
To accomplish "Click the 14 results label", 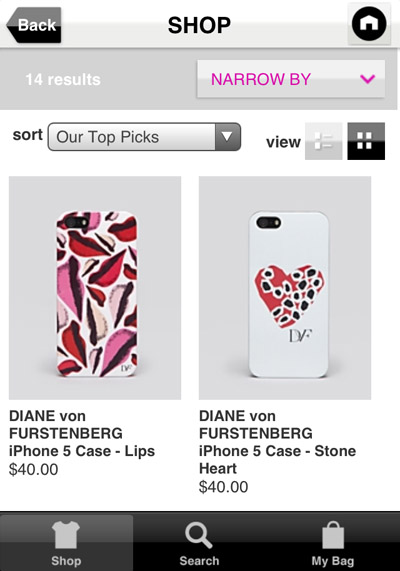I will pos(63,79).
